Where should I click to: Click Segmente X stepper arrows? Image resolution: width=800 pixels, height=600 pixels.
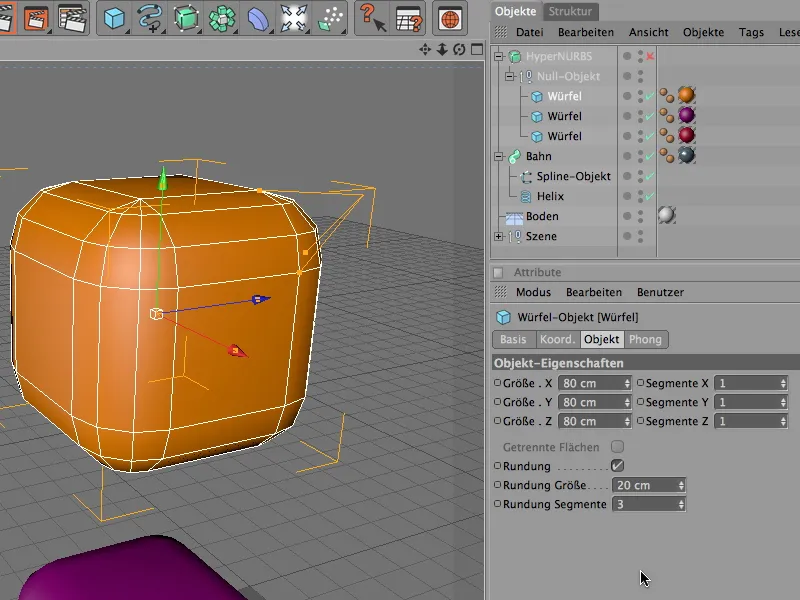click(783, 384)
